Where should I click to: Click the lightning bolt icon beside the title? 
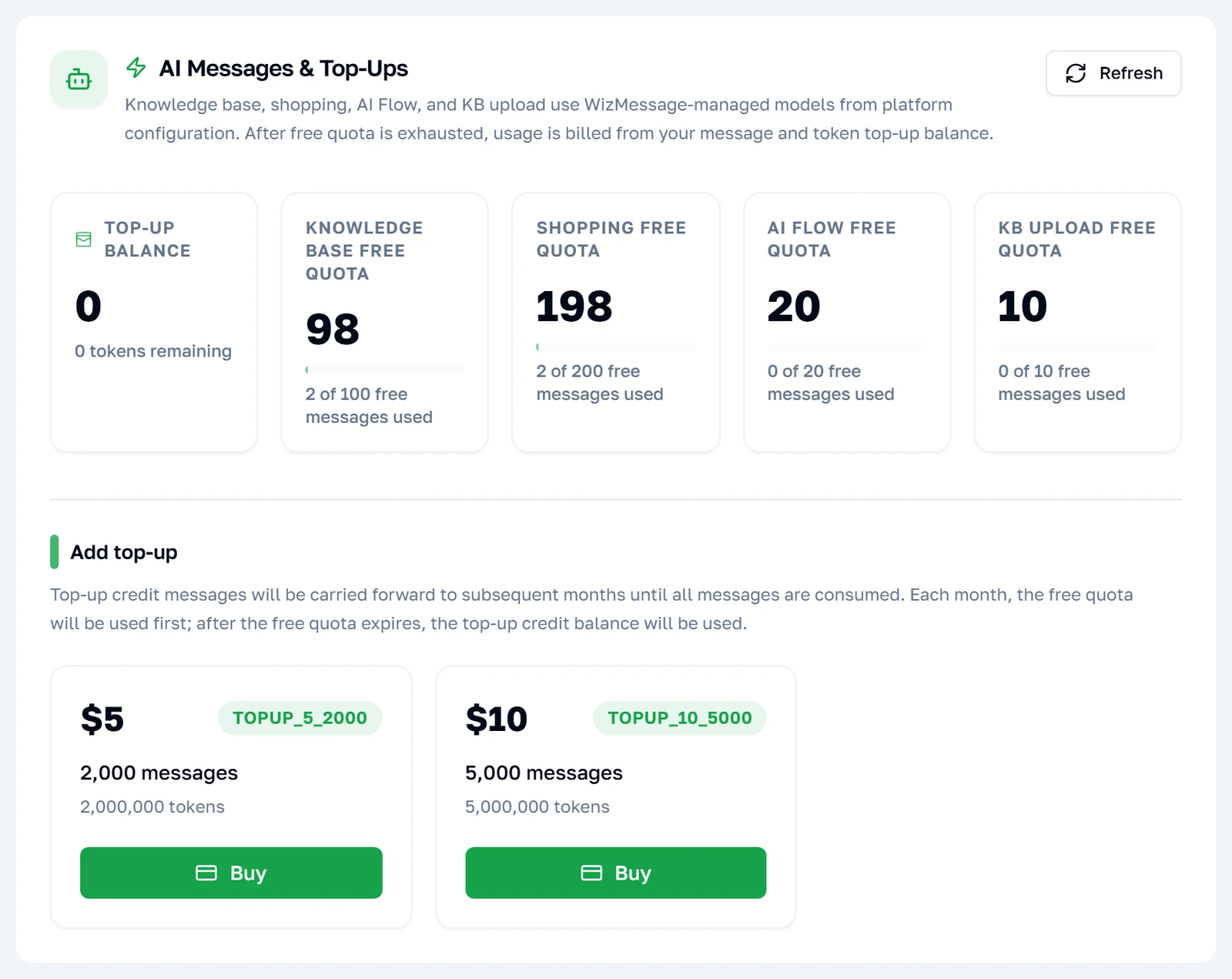tap(136, 68)
